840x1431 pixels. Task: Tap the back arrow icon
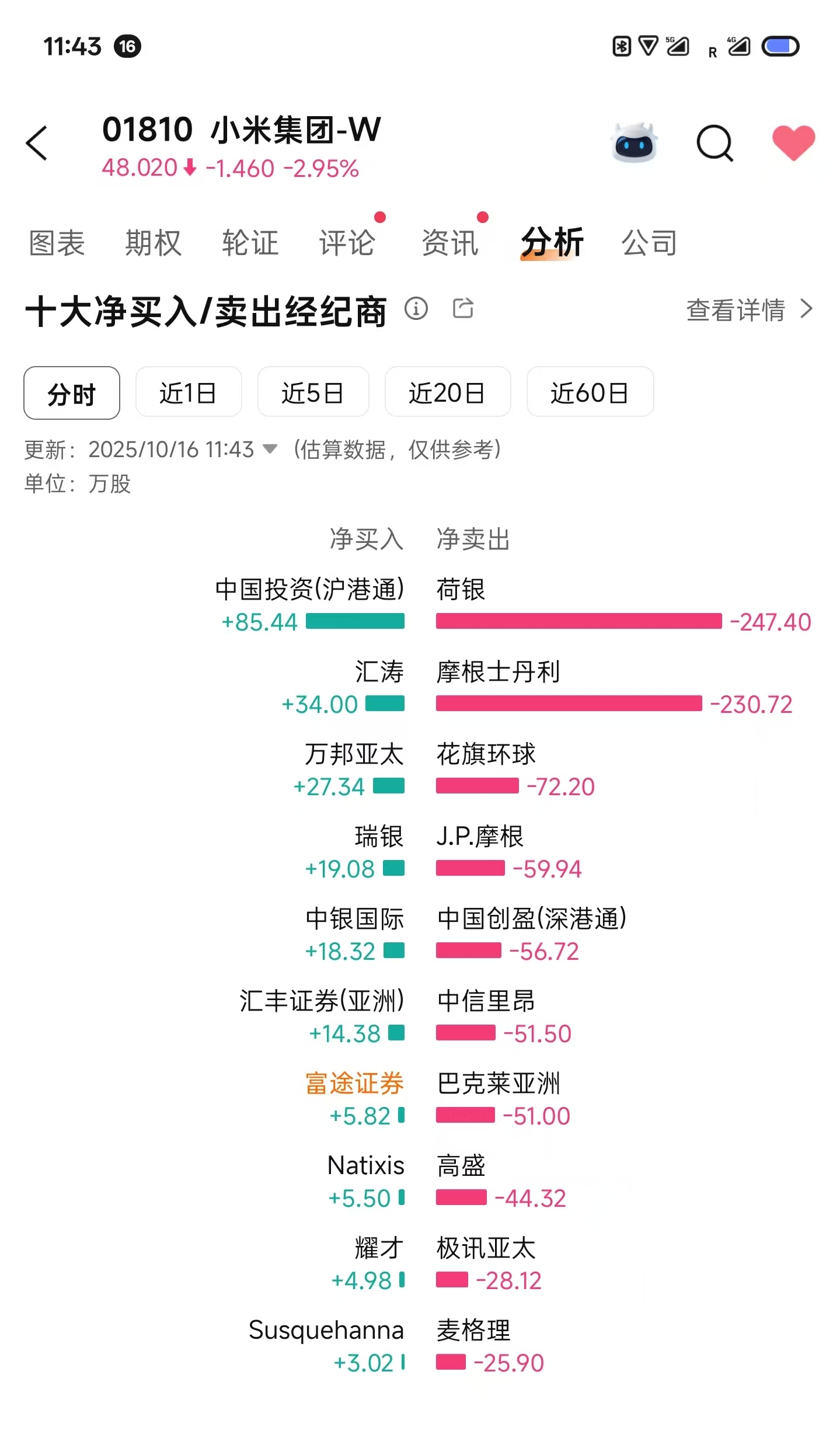[37, 143]
